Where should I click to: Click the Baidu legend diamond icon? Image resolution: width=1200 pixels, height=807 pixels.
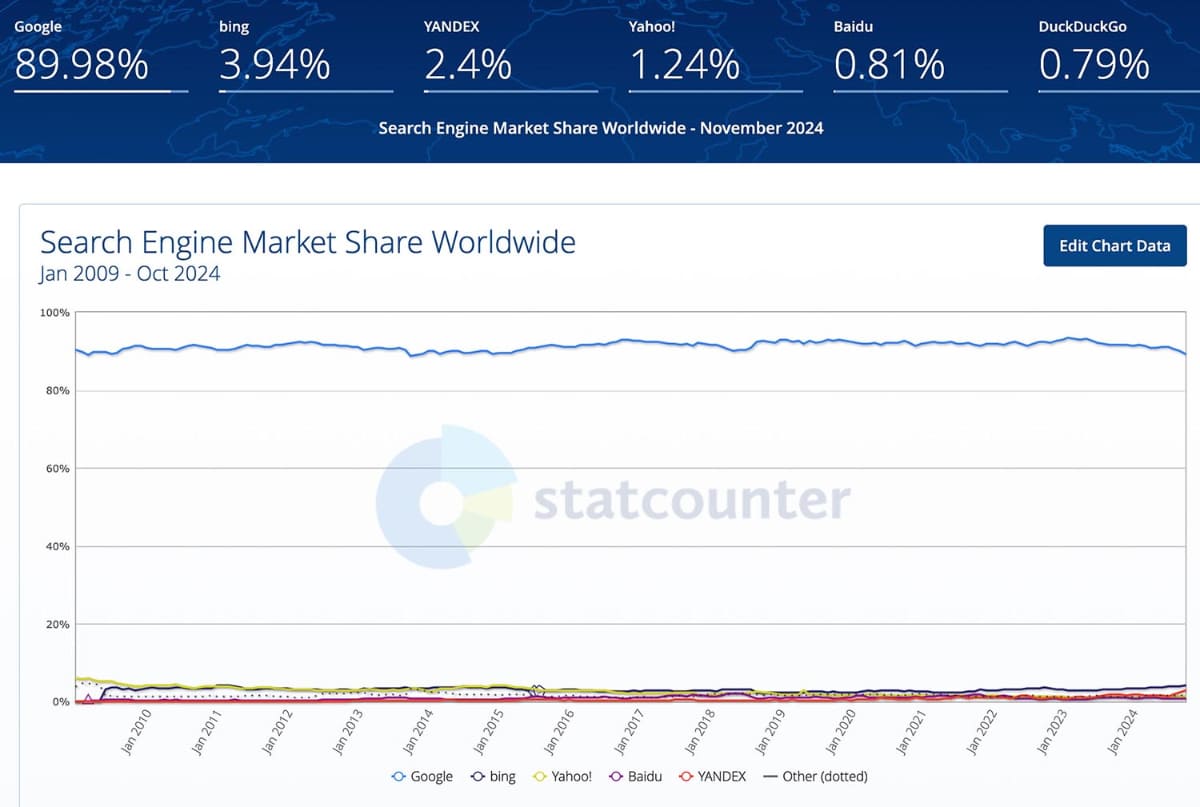tap(615, 777)
